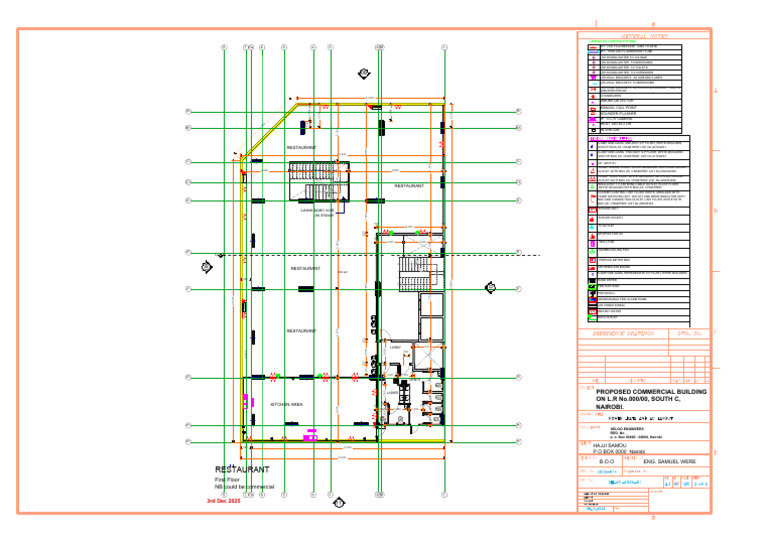Click the red 3rd Dec 2025 date
The image size is (768, 542).
coord(223,501)
